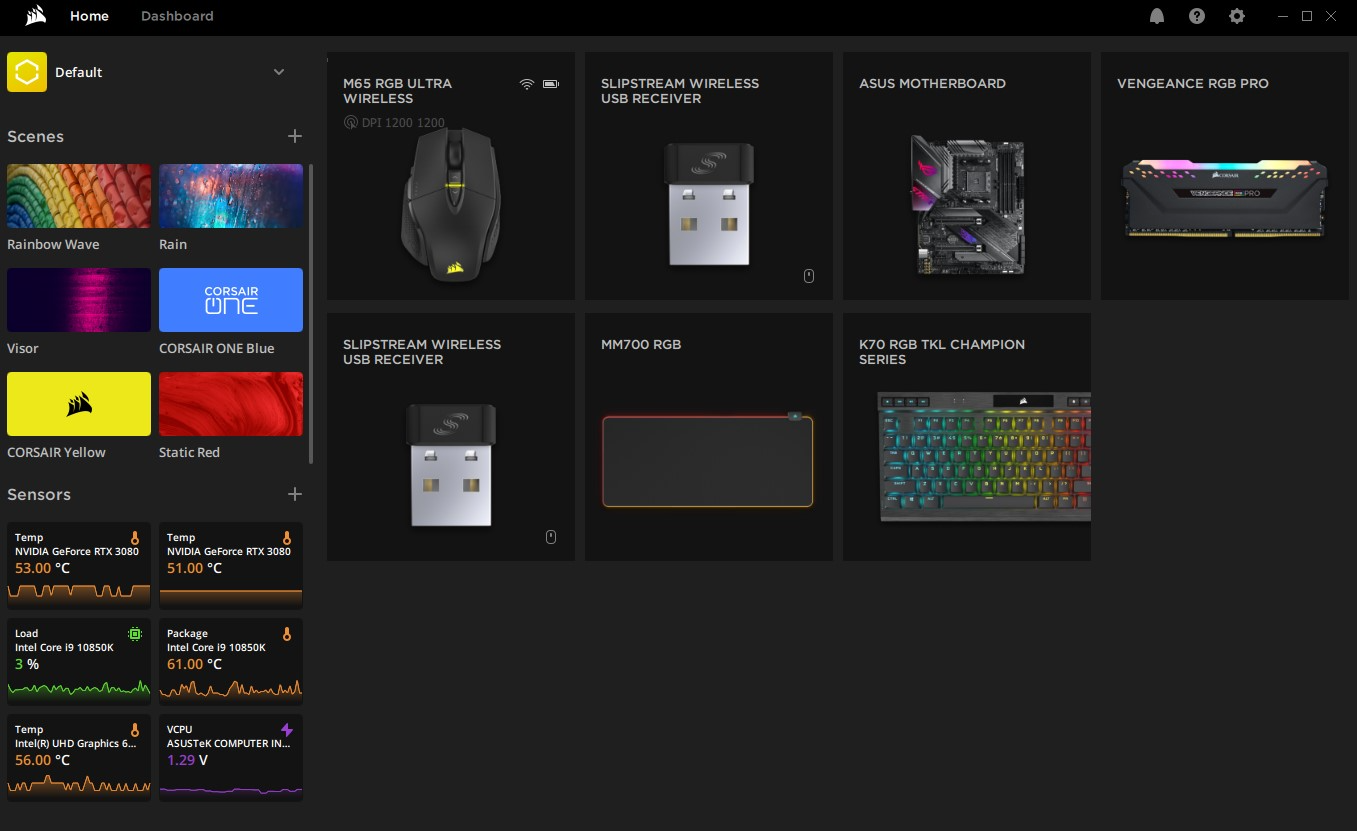
Task: Open the ASUS MOTHERBOARD device card
Action: tap(967, 176)
